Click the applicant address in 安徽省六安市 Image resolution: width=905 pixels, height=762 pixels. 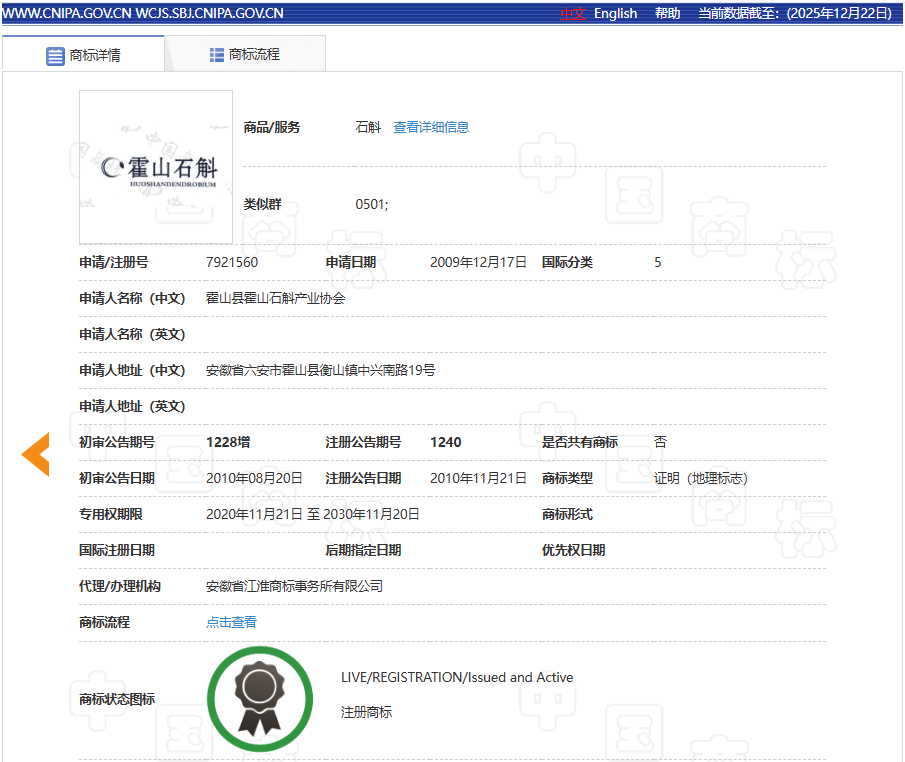[x=320, y=370]
